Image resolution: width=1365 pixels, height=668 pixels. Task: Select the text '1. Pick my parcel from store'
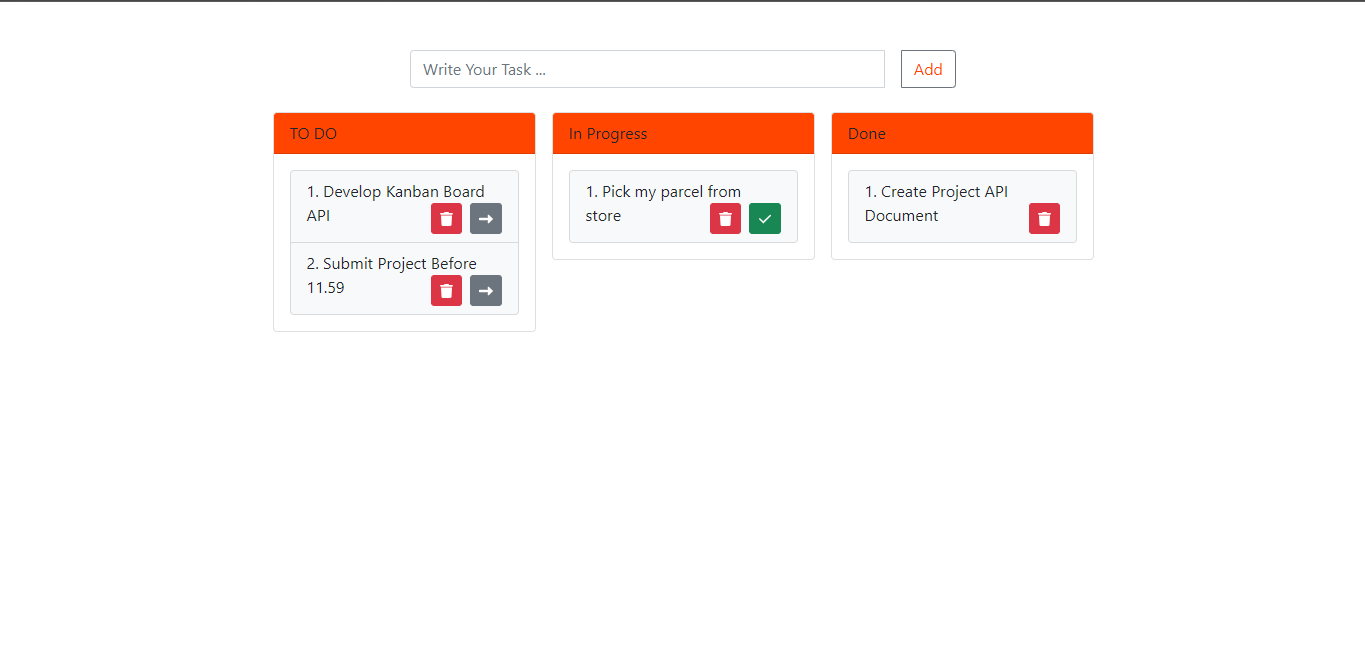coord(663,204)
